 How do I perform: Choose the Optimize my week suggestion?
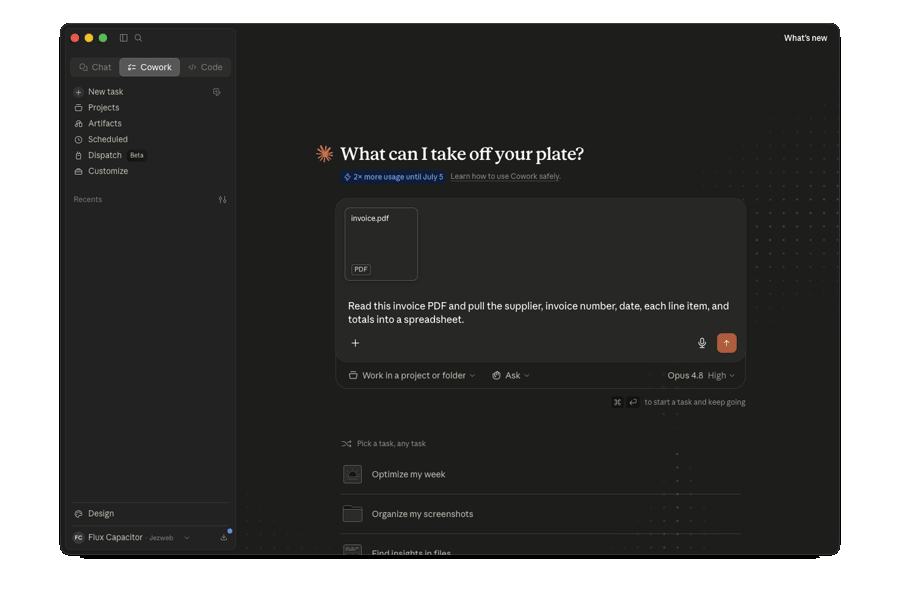point(540,474)
